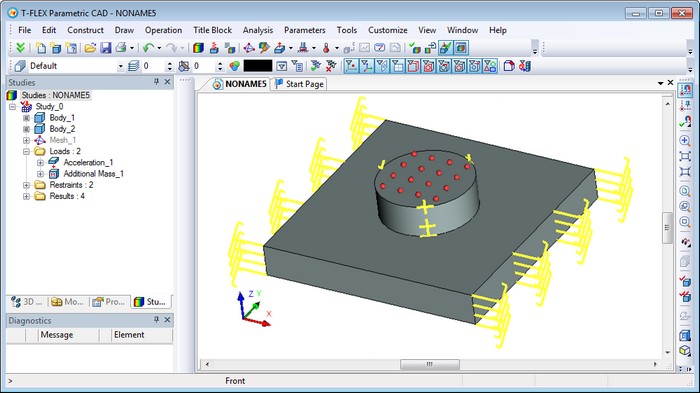This screenshot has height=393, width=700.
Task: Expand the Results : 4 folder
Action: pyautogui.click(x=26, y=196)
